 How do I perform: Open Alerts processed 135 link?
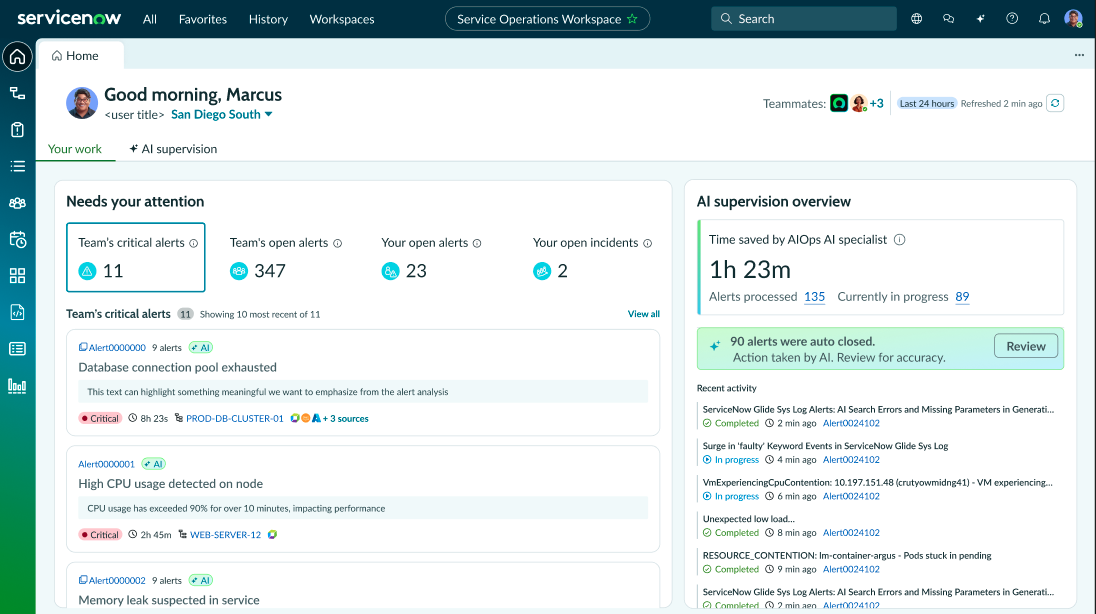814,297
